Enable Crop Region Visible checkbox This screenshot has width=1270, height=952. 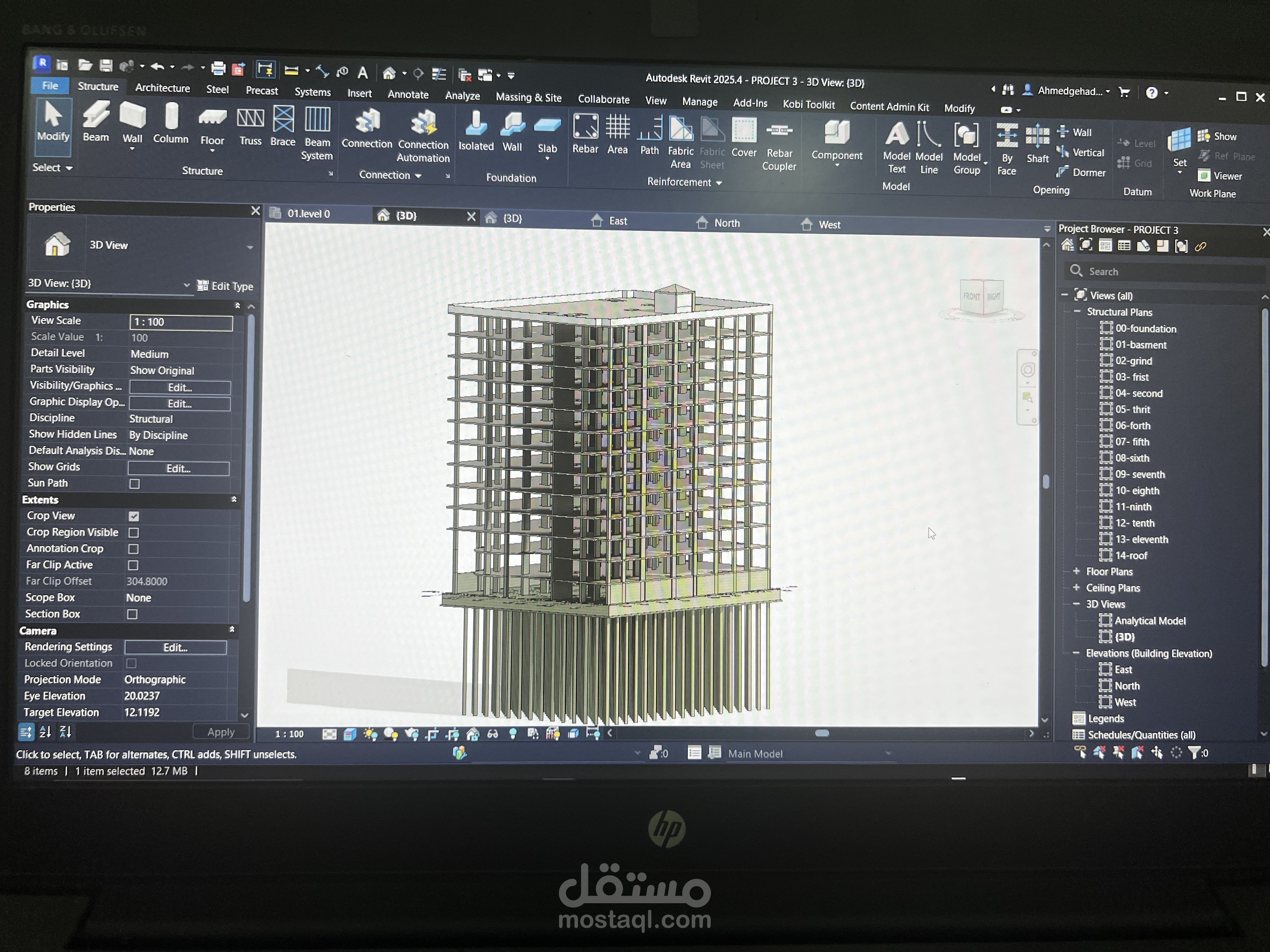click(134, 533)
